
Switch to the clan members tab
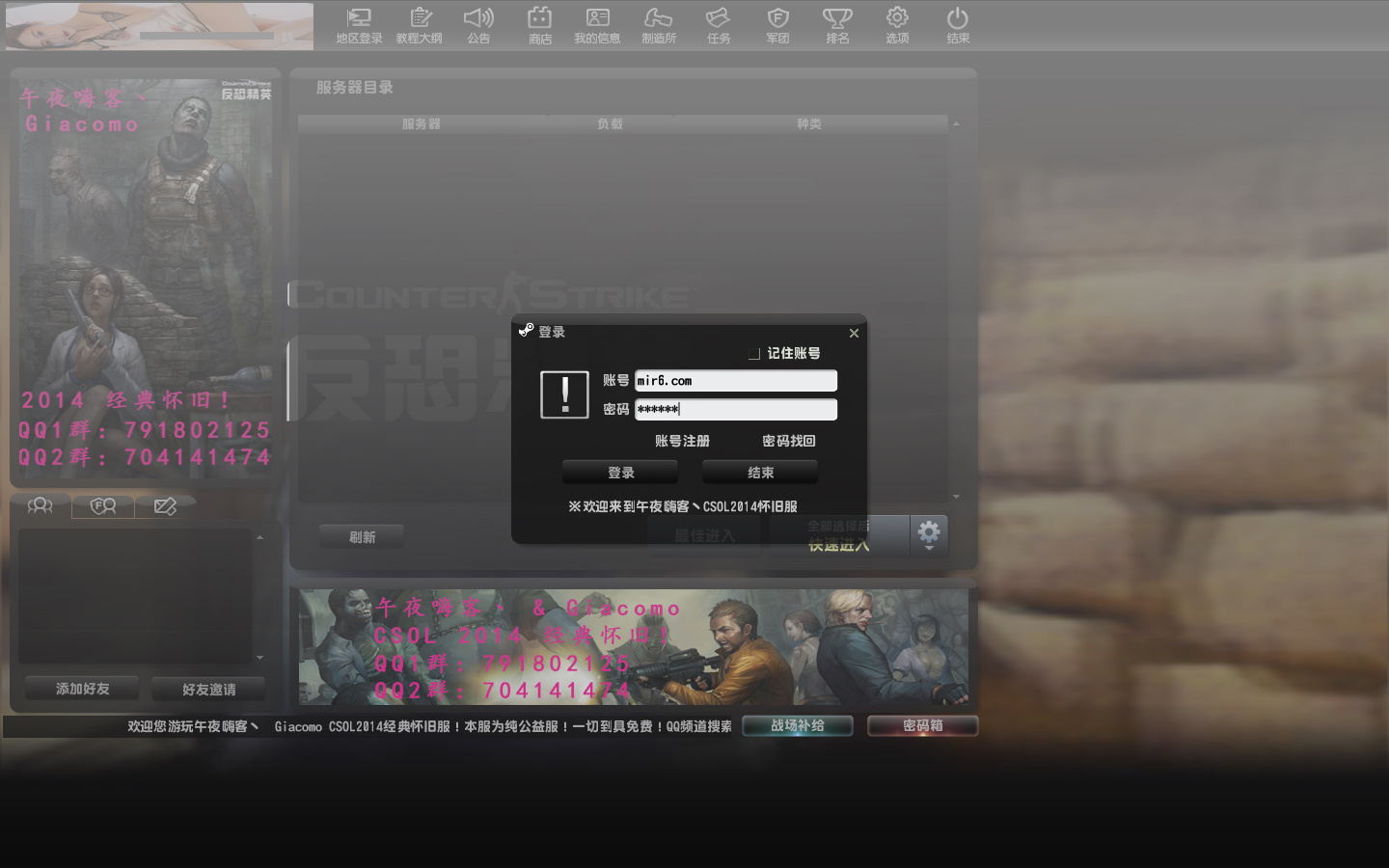point(103,505)
